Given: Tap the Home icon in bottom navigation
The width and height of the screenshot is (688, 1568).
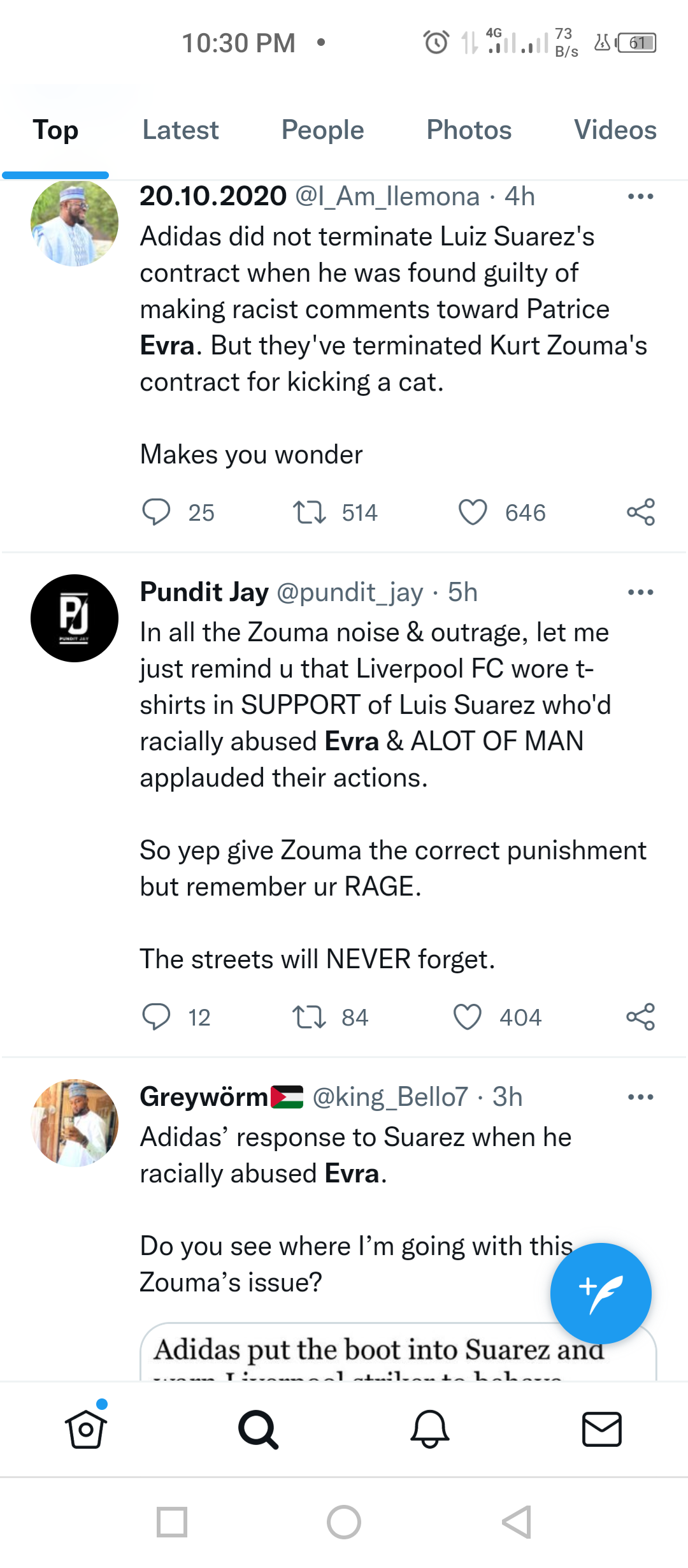Looking at the screenshot, I should (x=86, y=1430).
